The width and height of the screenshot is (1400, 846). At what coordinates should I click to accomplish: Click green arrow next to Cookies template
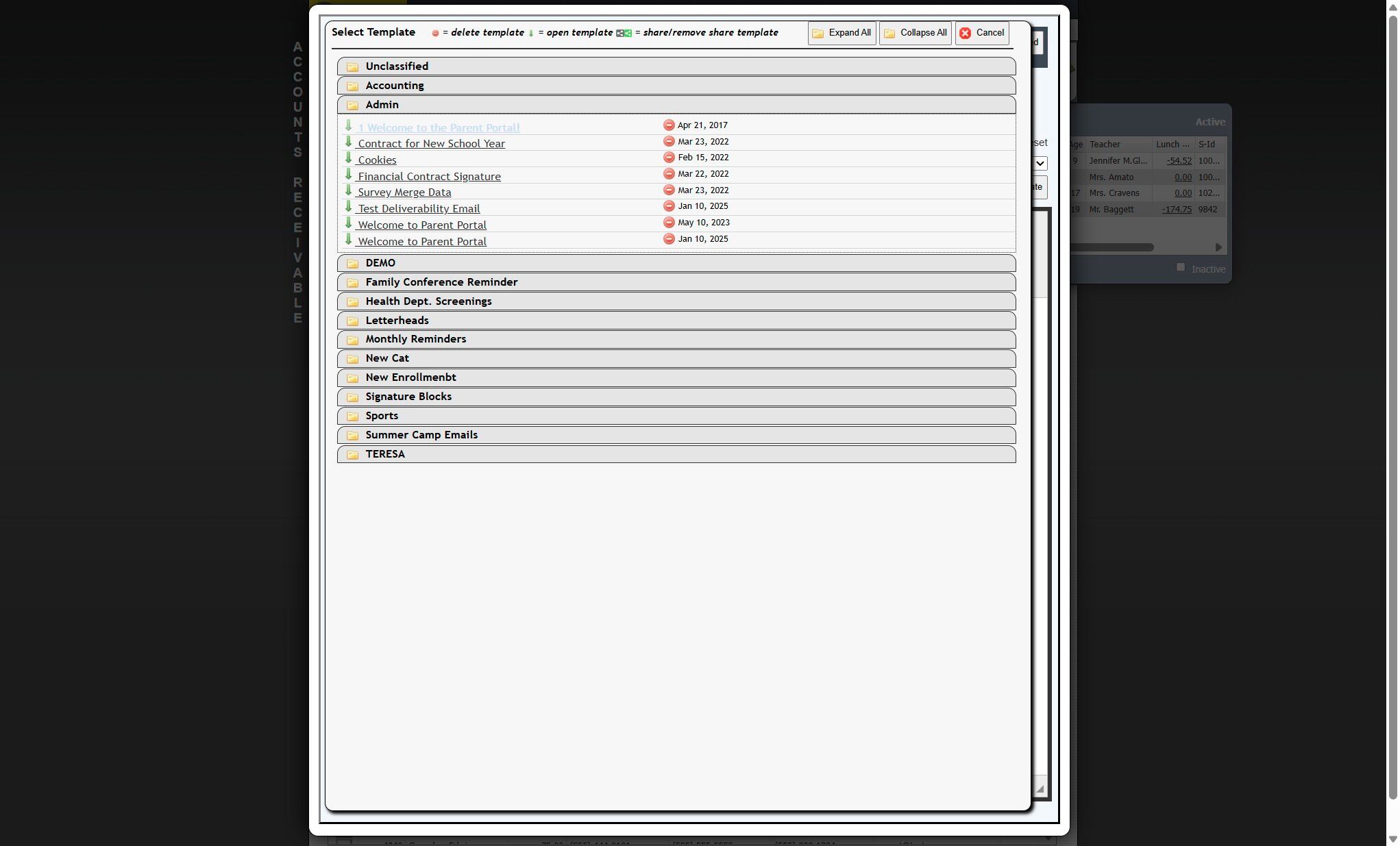pyautogui.click(x=348, y=158)
